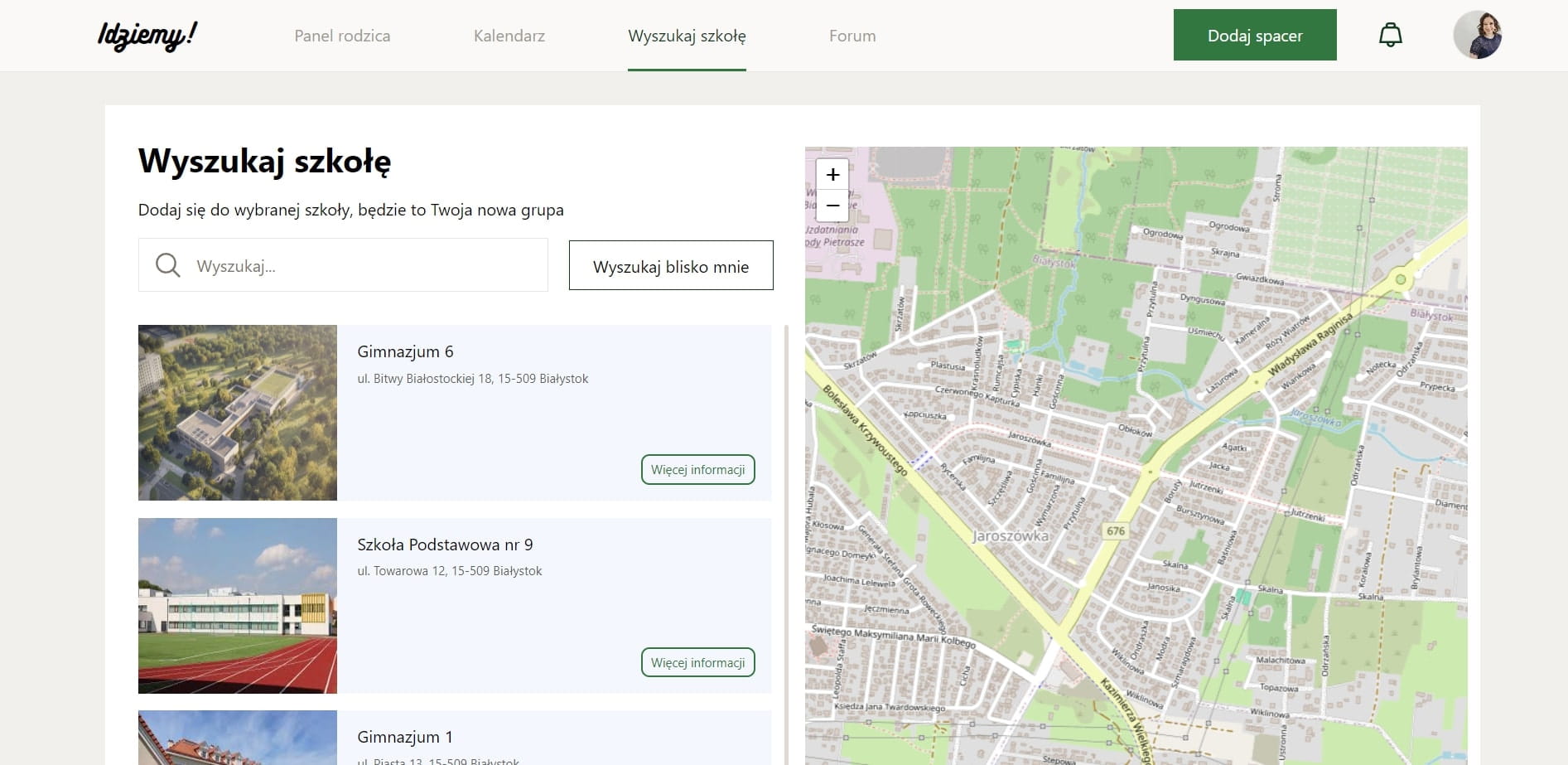The image size is (1568, 765).
Task: Open notifications bell icon
Action: [1390, 36]
